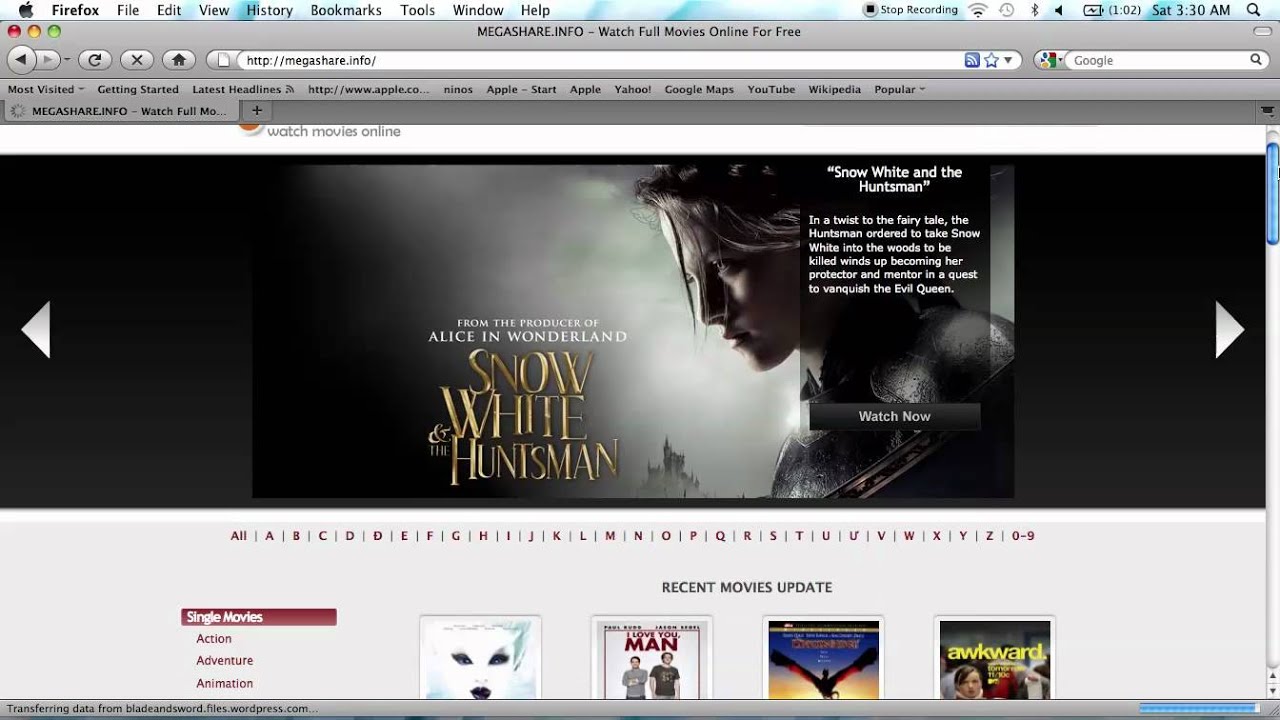The image size is (1280, 720).
Task: Open the dragon movie poster thumbnail
Action: pyautogui.click(x=823, y=659)
